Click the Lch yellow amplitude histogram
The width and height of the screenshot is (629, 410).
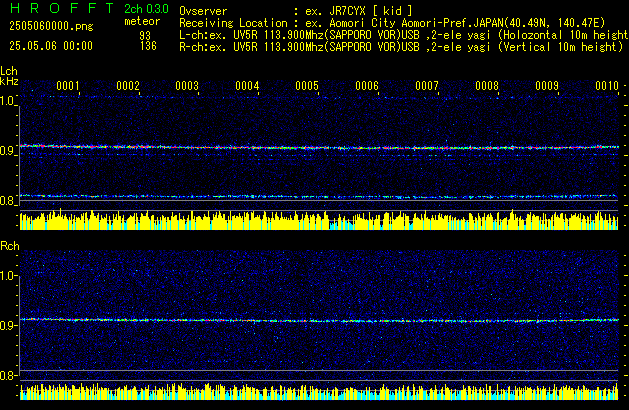319,219
